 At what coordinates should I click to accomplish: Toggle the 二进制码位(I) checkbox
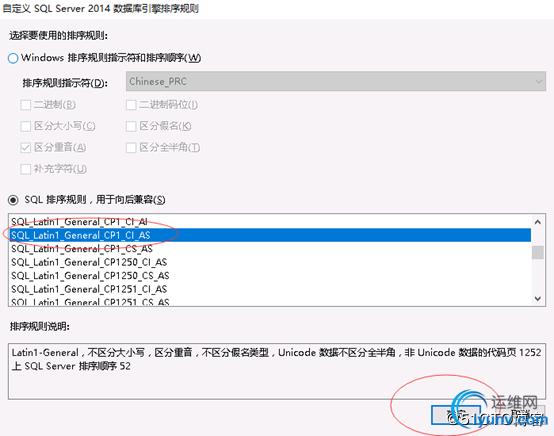[131, 105]
